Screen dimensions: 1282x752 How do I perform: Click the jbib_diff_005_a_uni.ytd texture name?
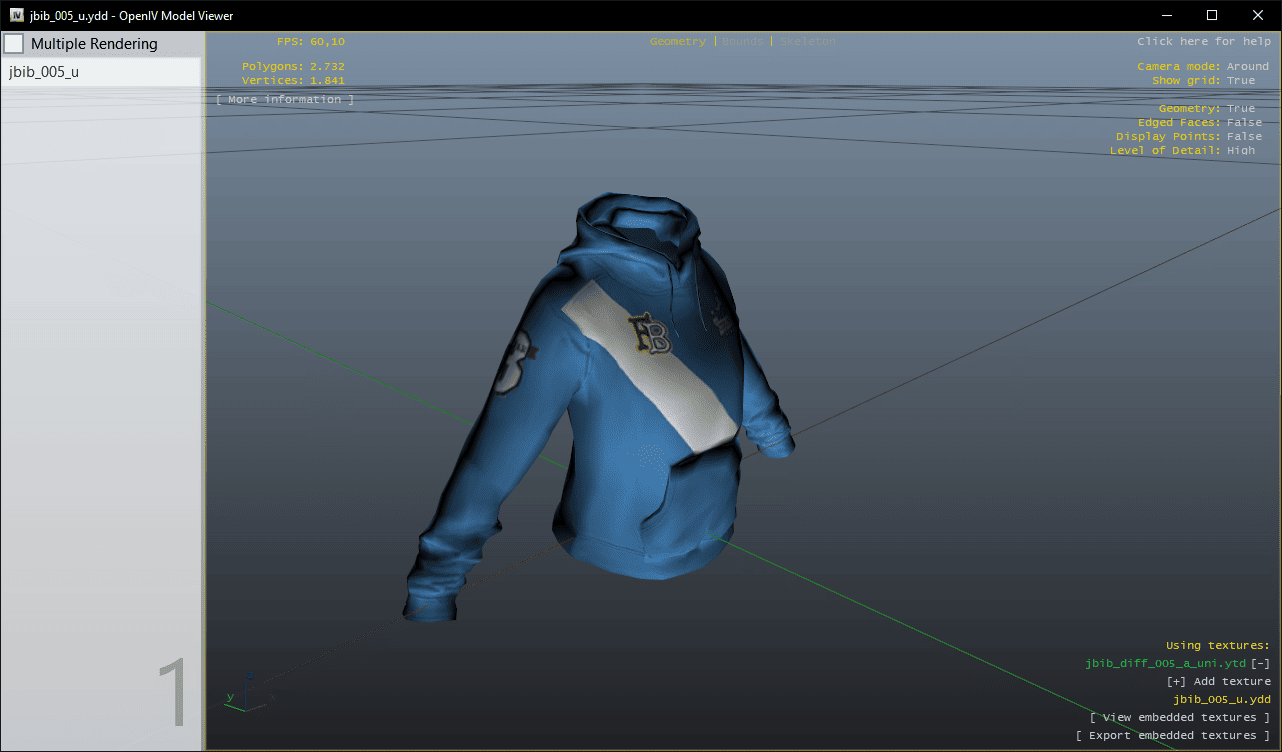tap(1165, 664)
